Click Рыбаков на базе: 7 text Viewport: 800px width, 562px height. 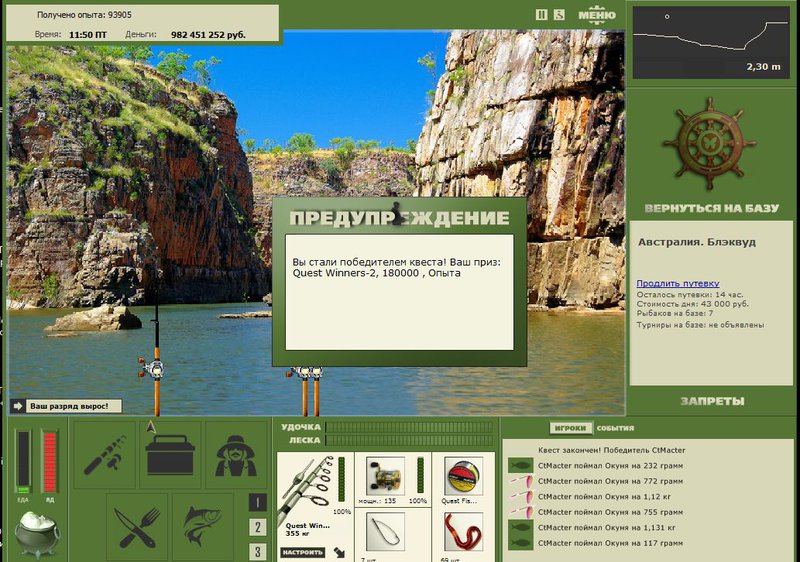click(674, 313)
